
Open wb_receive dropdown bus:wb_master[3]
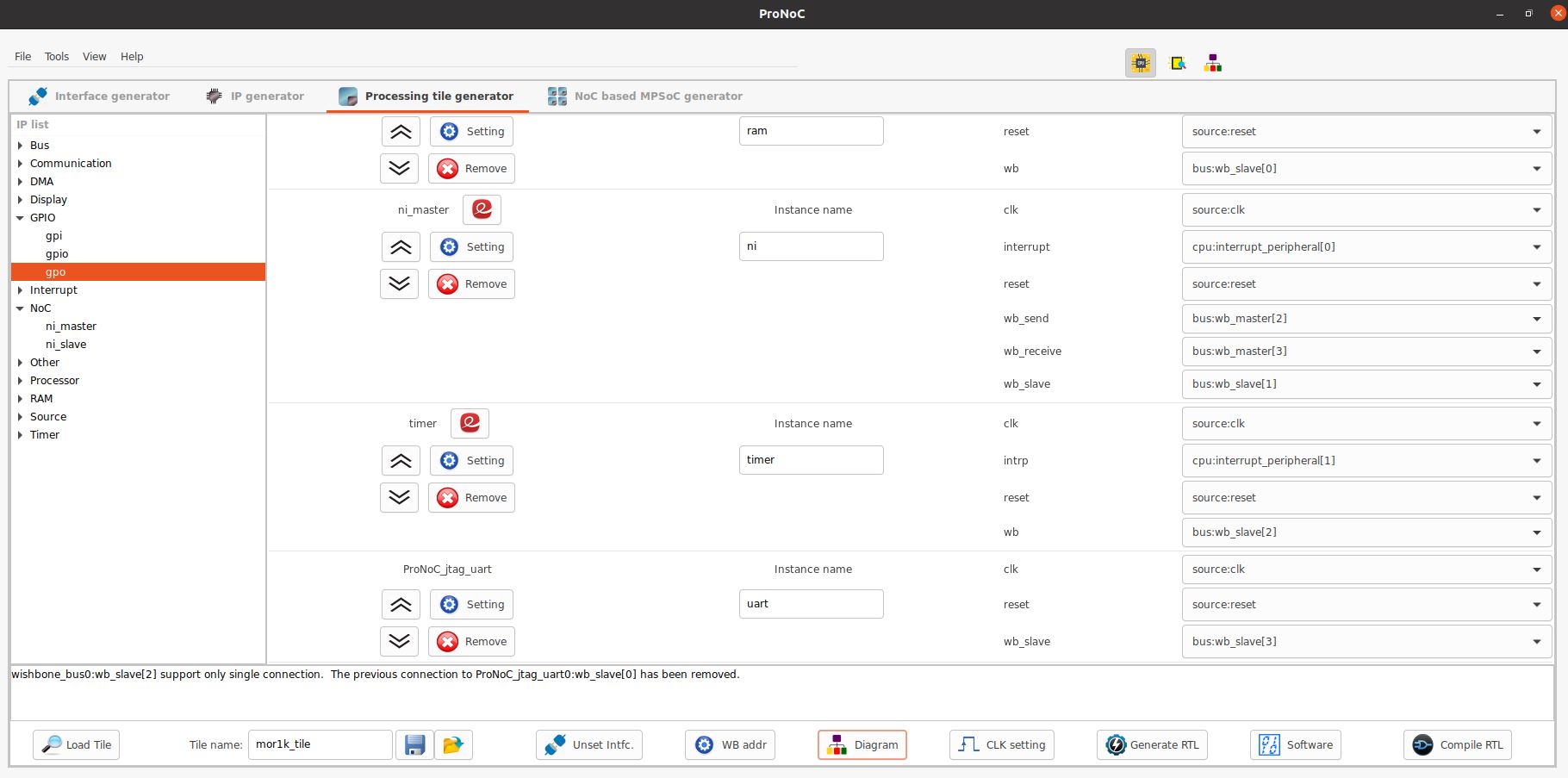[1367, 352]
